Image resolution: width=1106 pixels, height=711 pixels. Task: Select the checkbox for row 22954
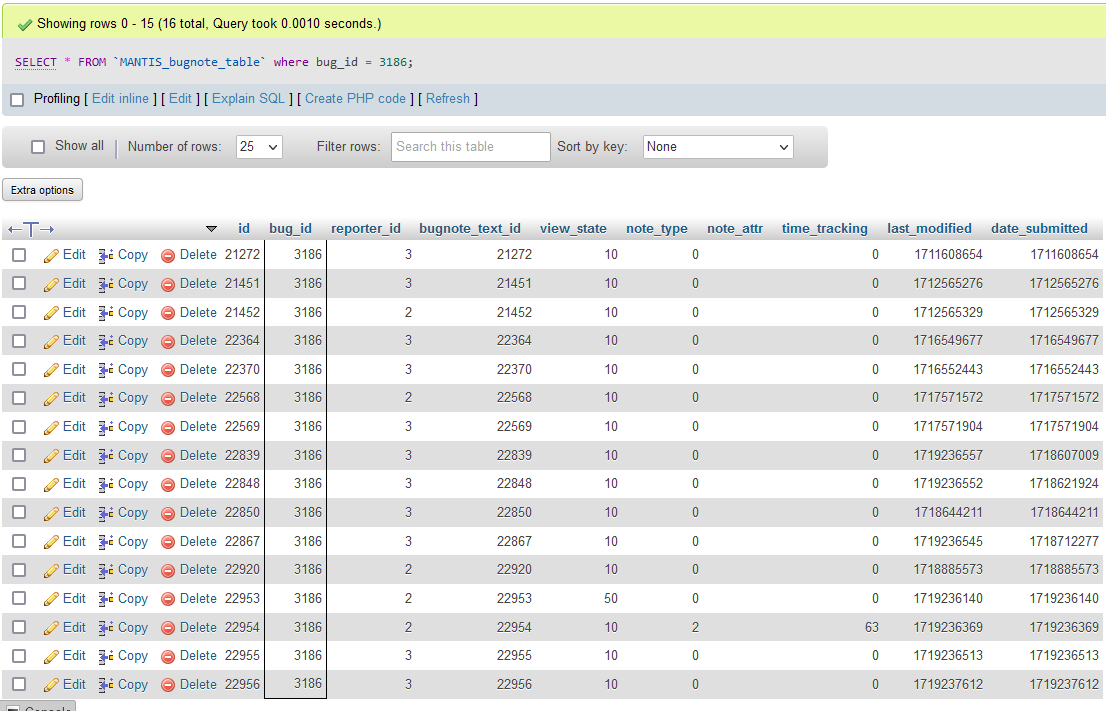tap(19, 628)
